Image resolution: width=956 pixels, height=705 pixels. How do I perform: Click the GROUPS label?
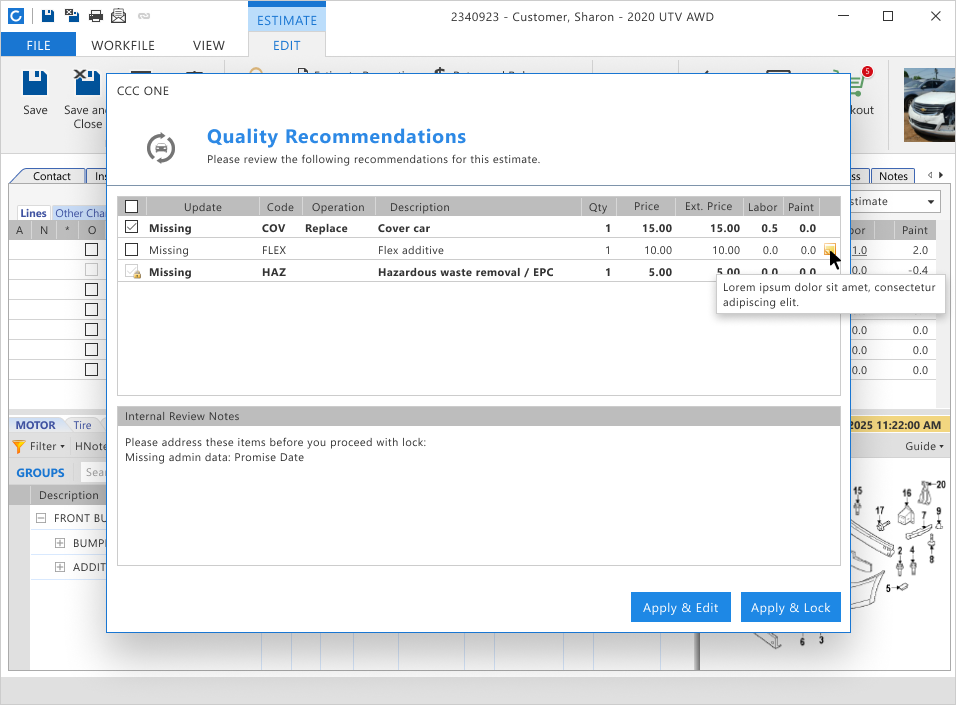40,473
